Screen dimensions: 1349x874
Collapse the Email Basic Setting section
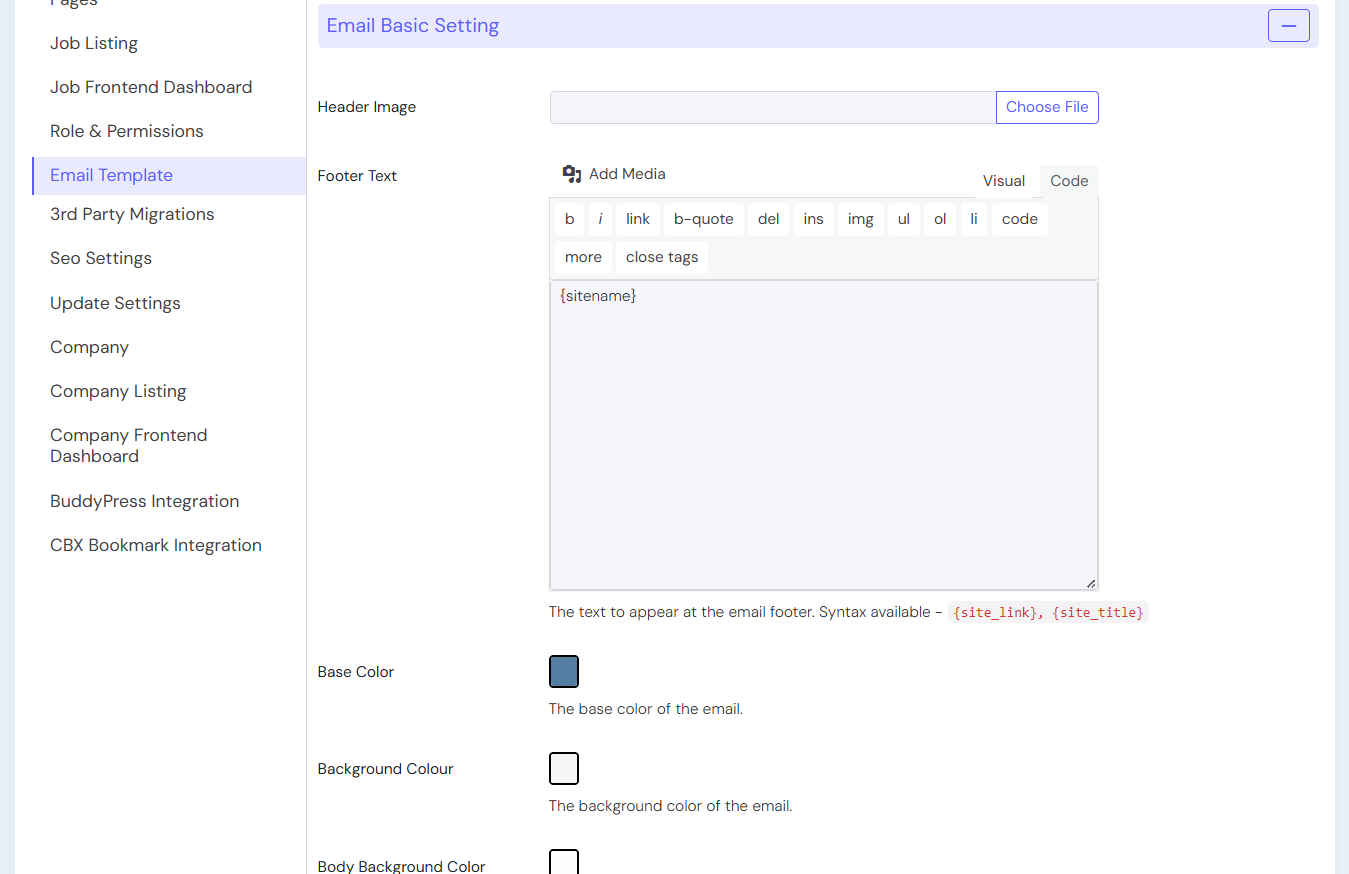[x=1288, y=26]
